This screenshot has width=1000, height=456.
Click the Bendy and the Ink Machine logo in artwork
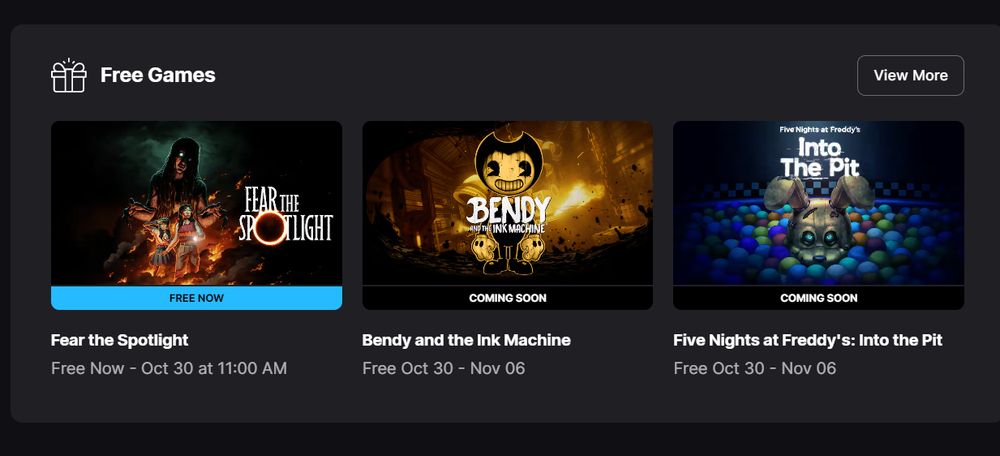coord(508,214)
